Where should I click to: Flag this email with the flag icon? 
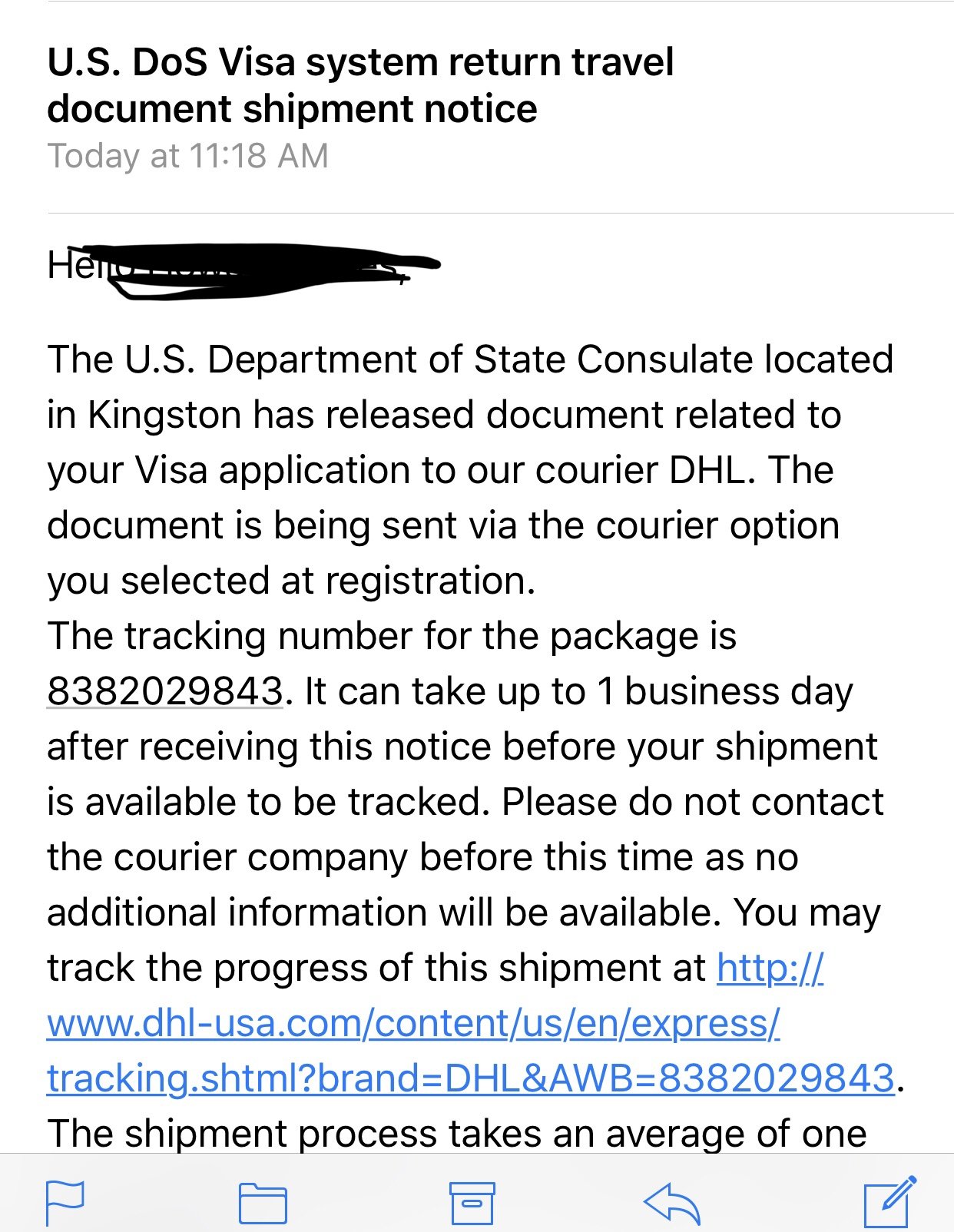pos(65,1203)
